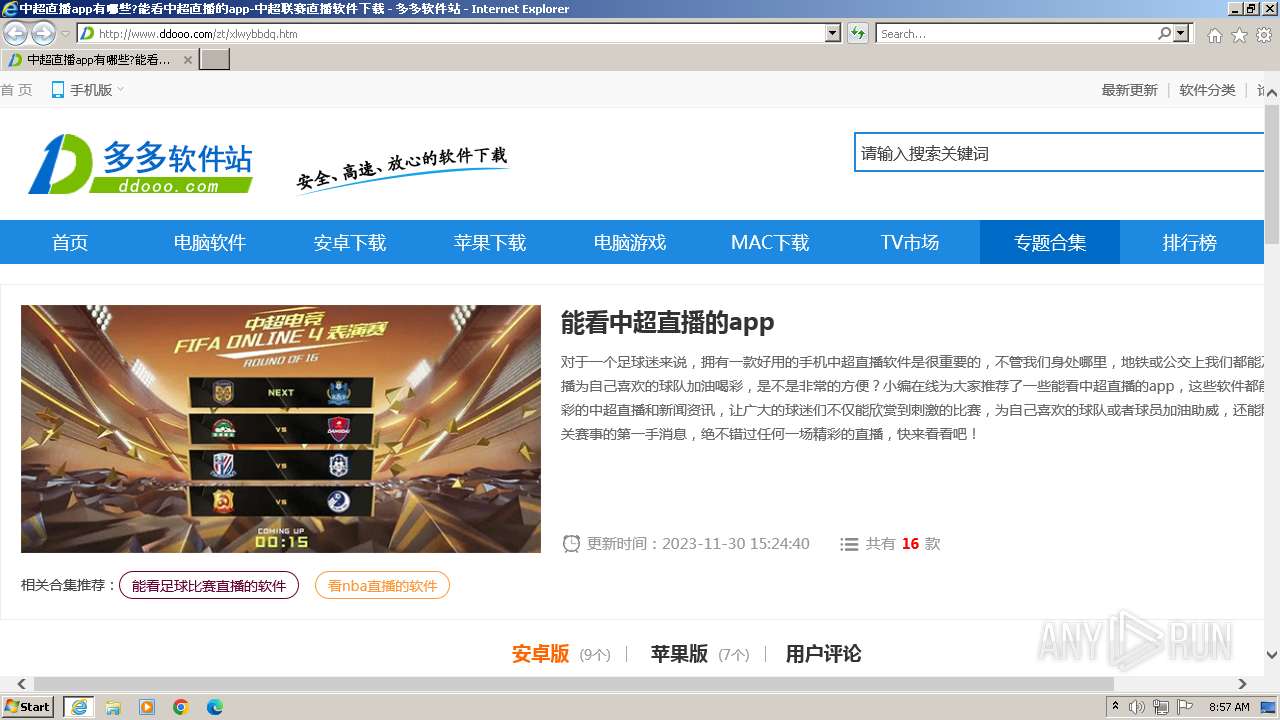Click the horizontal scrollbar left arrow
The image size is (1280, 720).
[21, 684]
